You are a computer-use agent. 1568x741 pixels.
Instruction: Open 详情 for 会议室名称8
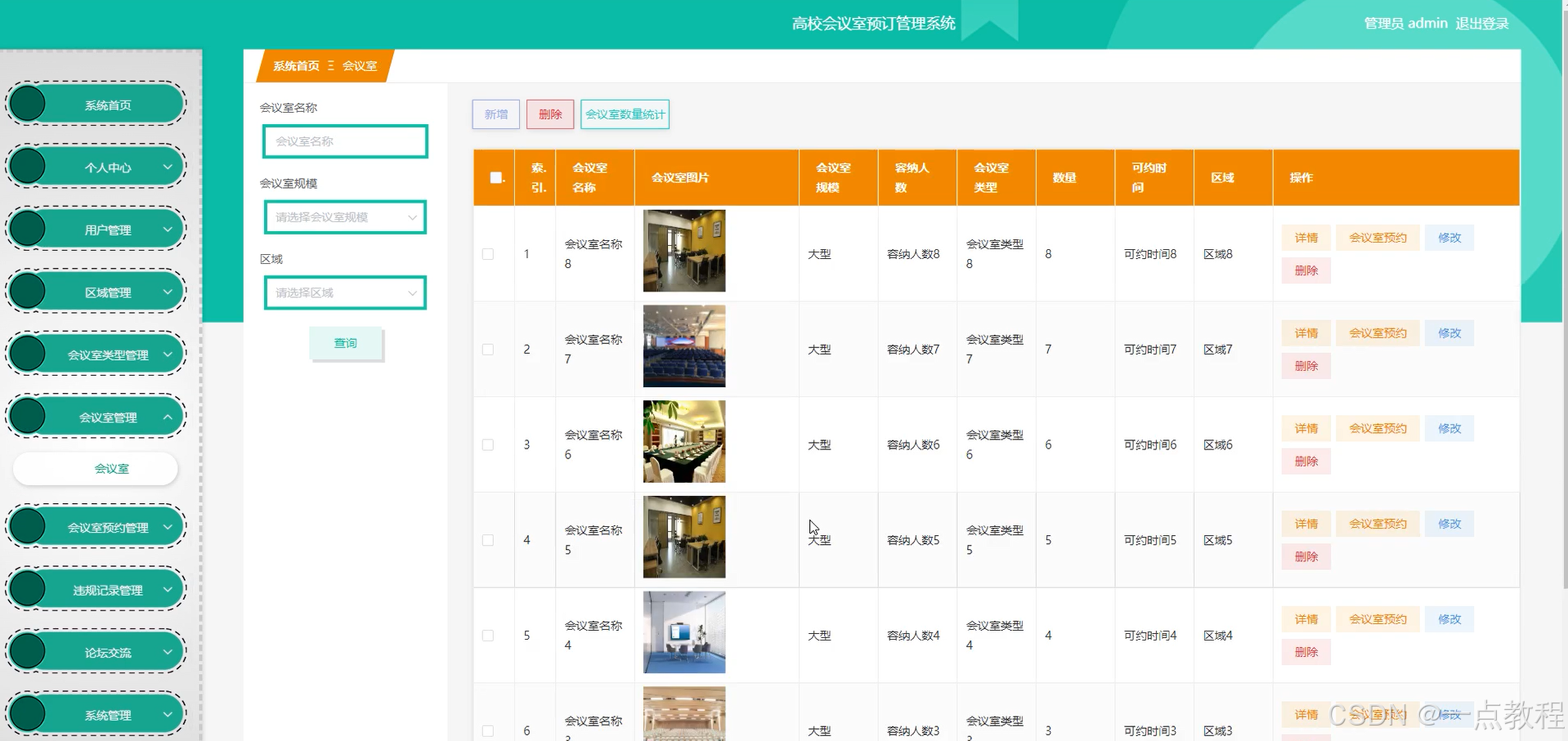(1306, 238)
